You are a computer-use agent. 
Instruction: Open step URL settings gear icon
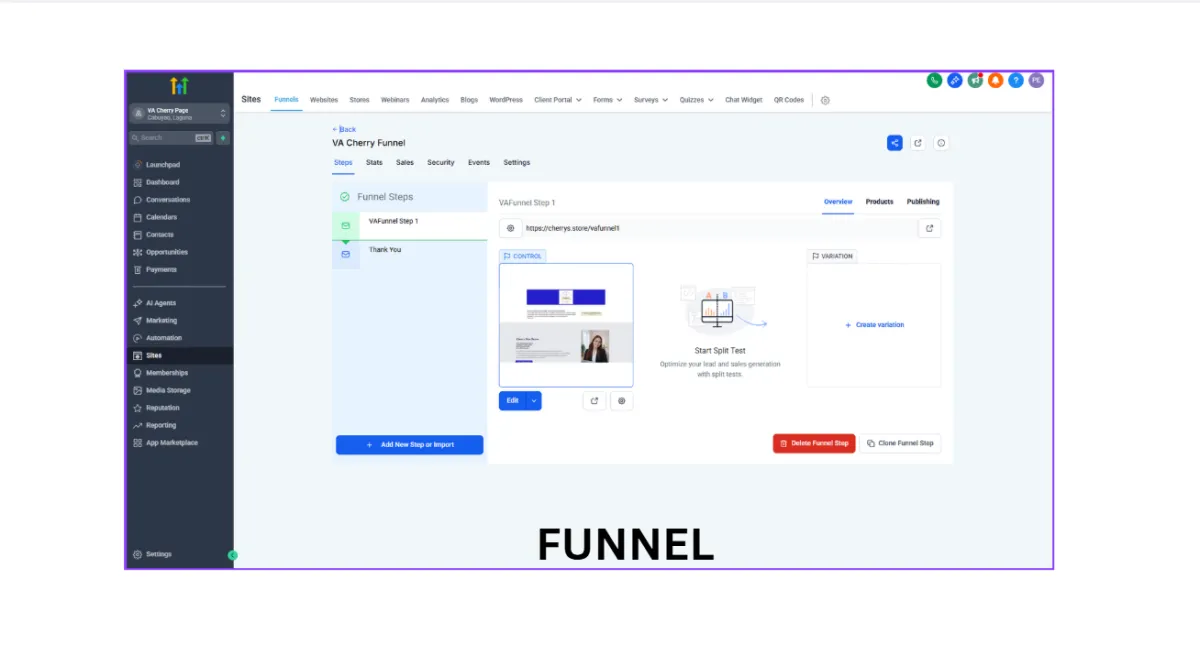[x=510, y=228]
